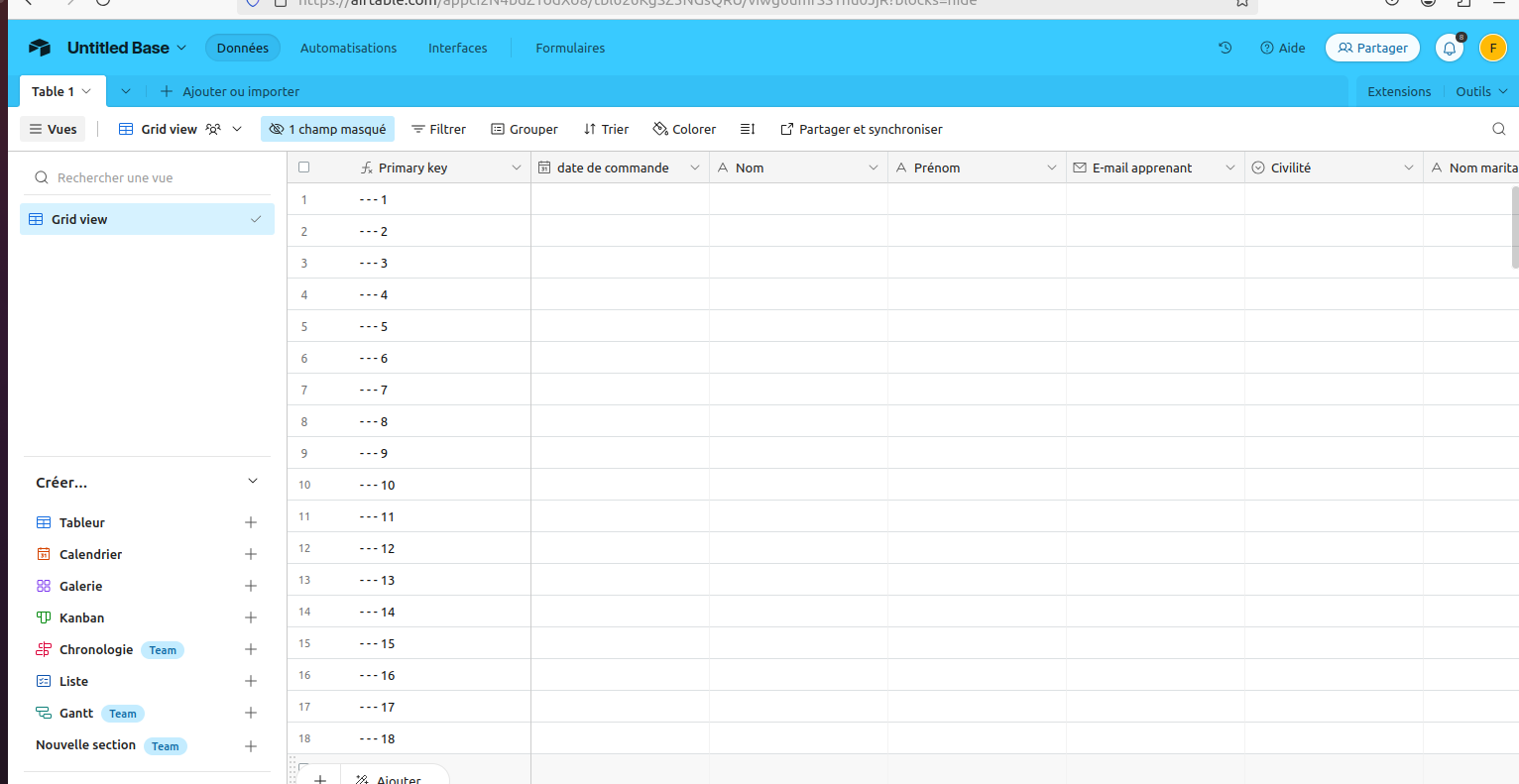
Task: Open the Civilité column menu chevron
Action: tap(1409, 168)
